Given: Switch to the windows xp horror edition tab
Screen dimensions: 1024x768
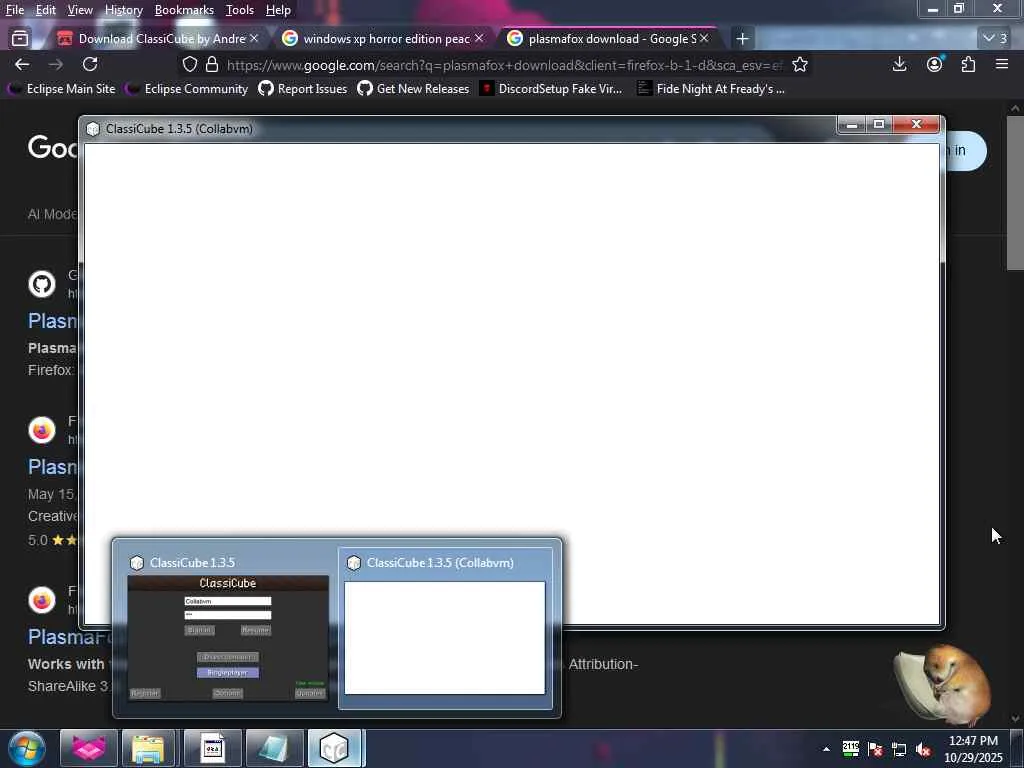Looking at the screenshot, I should (x=383, y=39).
